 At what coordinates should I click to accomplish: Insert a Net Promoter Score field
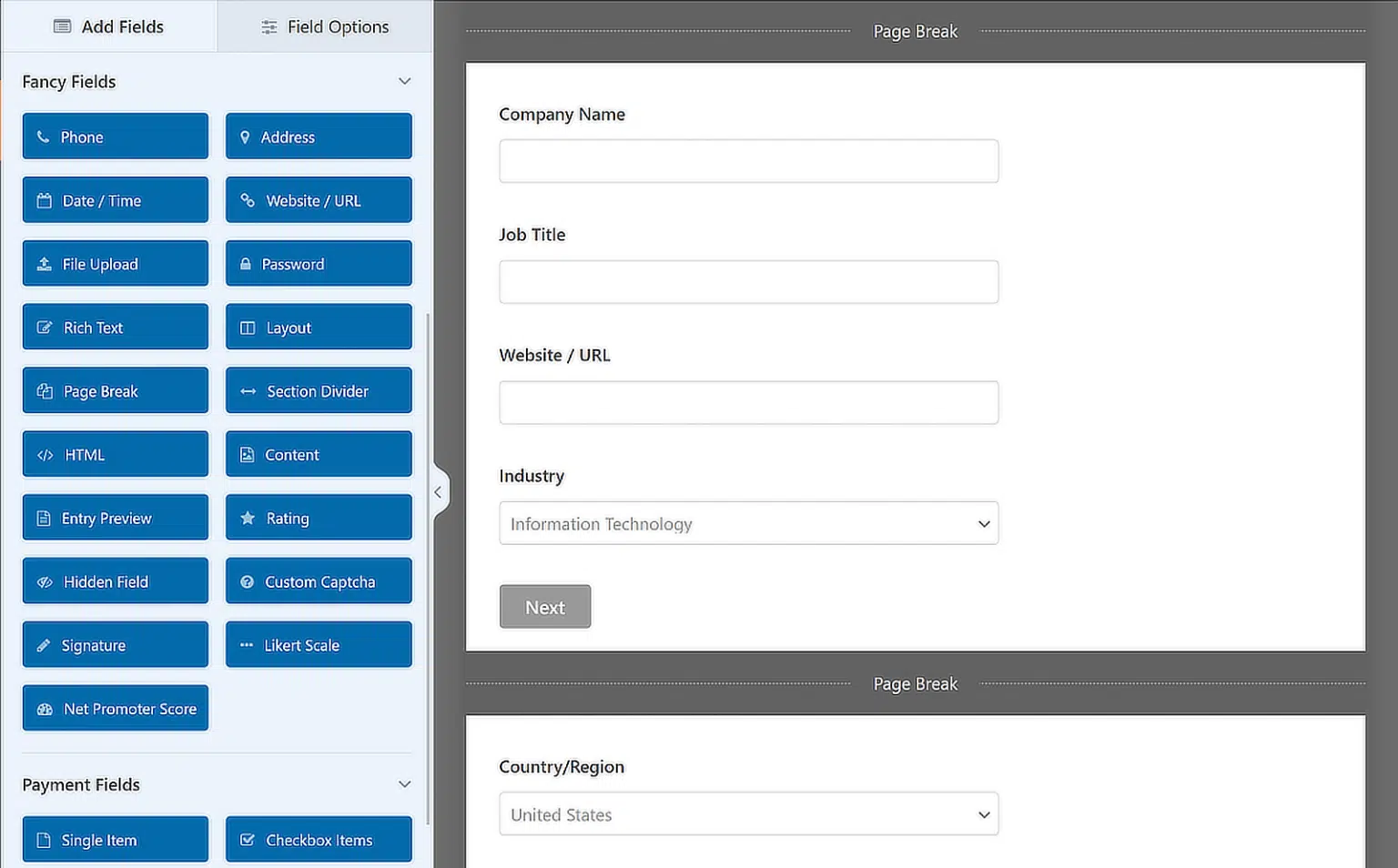115,708
